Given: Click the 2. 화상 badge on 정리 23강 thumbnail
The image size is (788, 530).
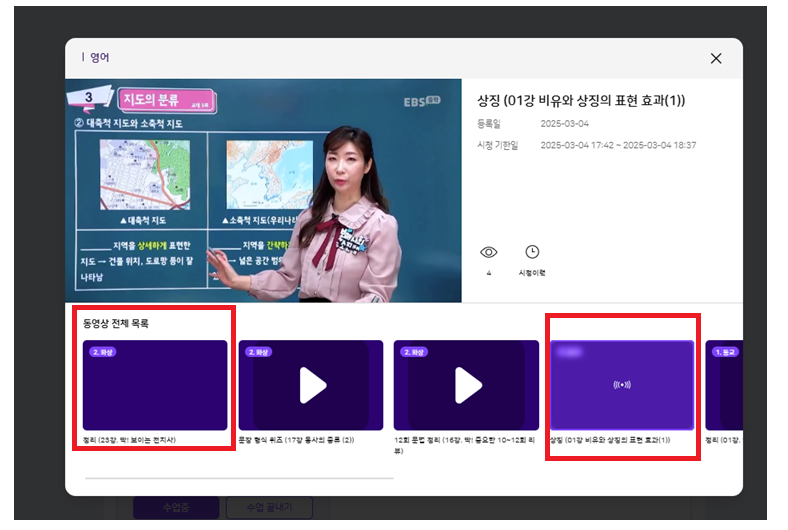Looking at the screenshot, I should tap(101, 352).
